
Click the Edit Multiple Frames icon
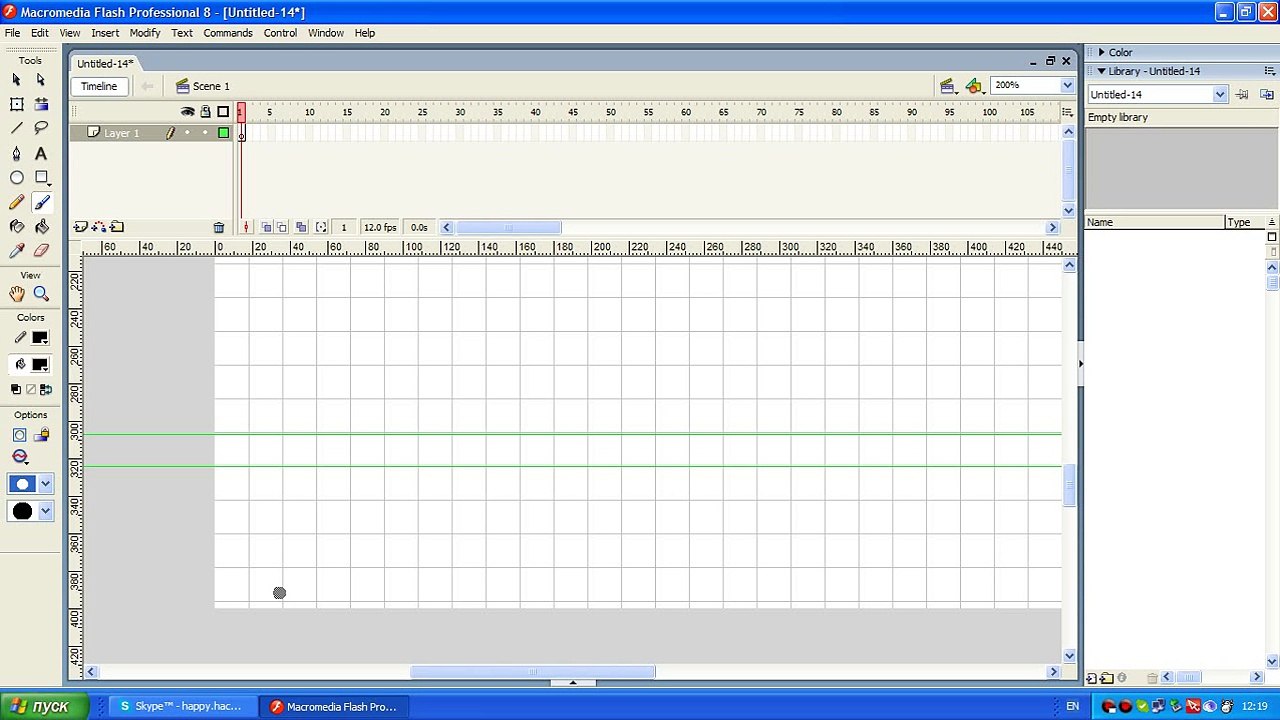coord(301,228)
